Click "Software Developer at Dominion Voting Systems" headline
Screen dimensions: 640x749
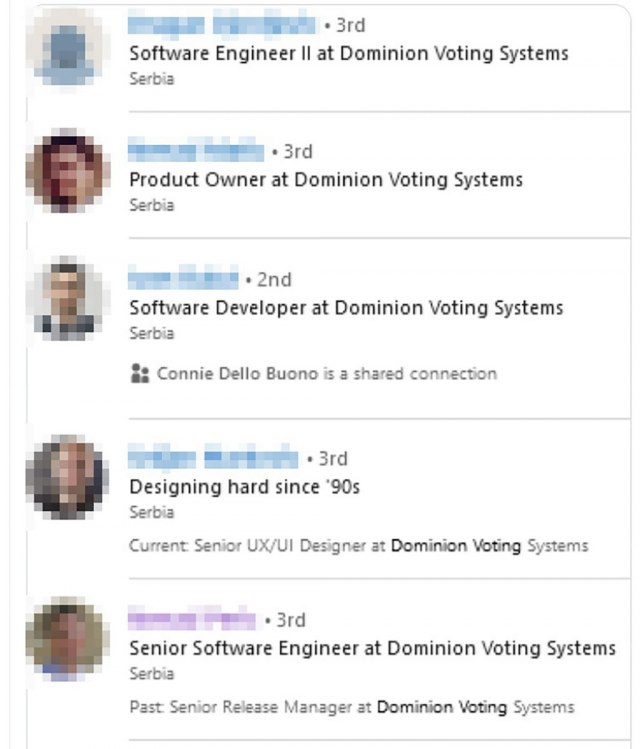[x=346, y=308]
